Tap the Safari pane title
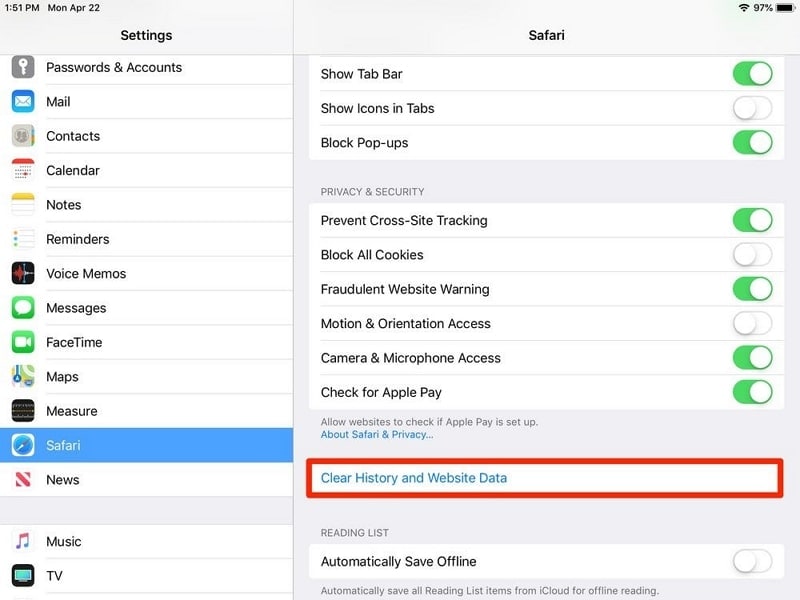 tap(546, 35)
